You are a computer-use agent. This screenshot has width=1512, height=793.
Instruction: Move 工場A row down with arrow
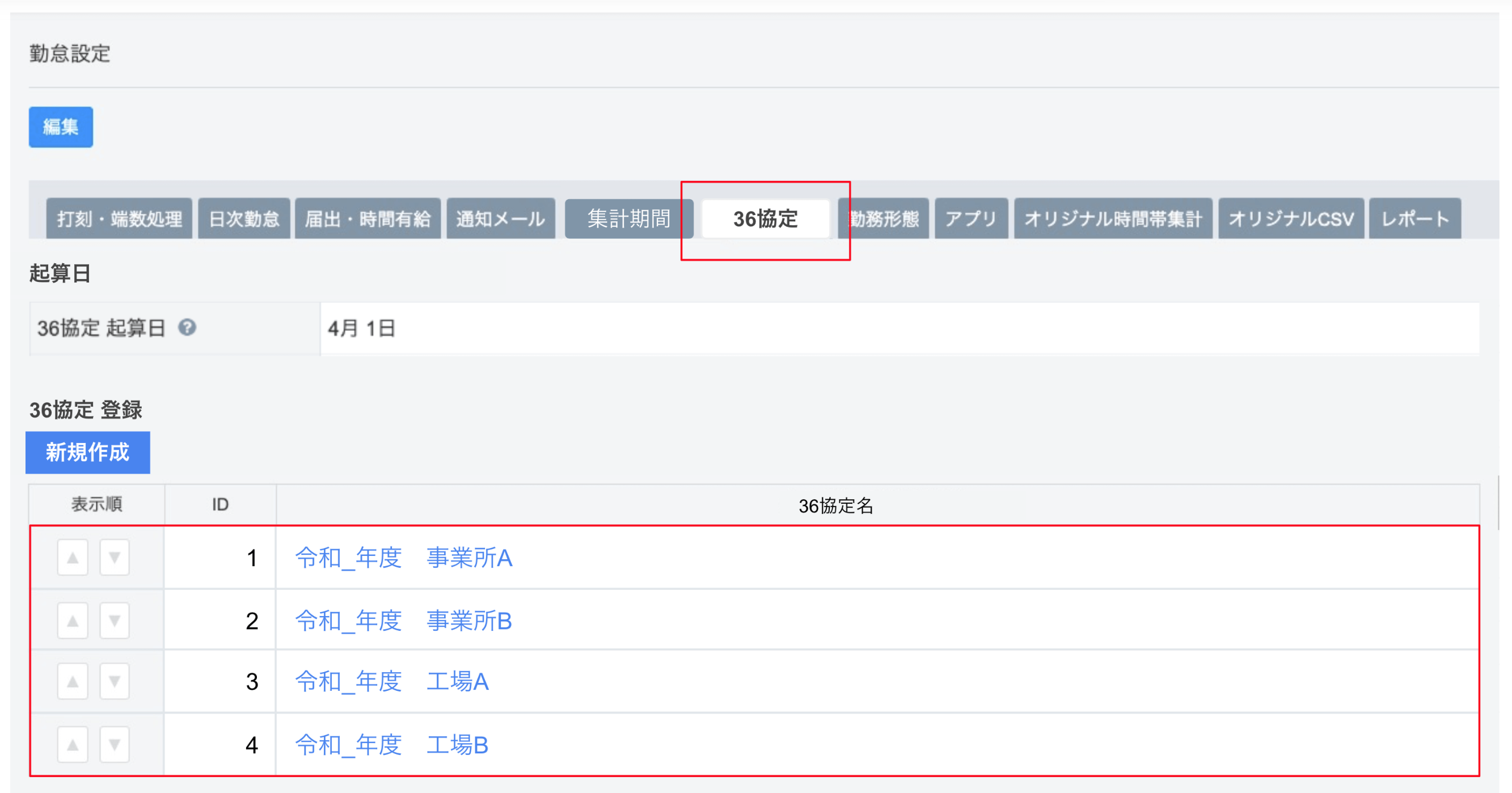115,681
